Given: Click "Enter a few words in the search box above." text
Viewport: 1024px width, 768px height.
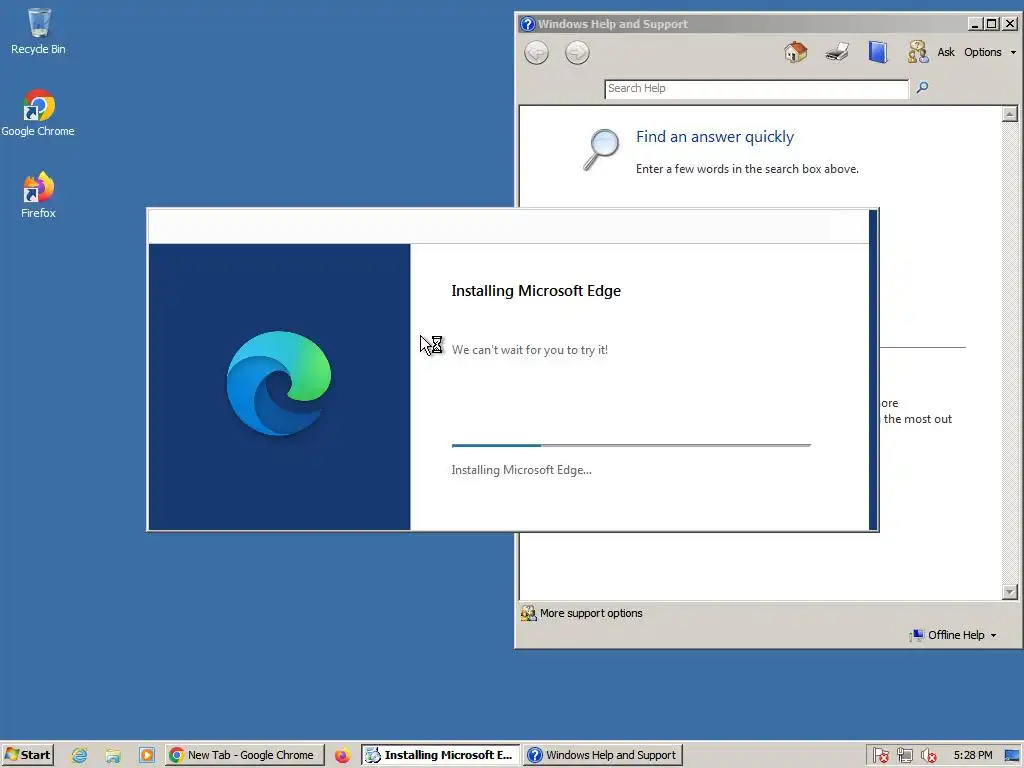Looking at the screenshot, I should click(747, 169).
